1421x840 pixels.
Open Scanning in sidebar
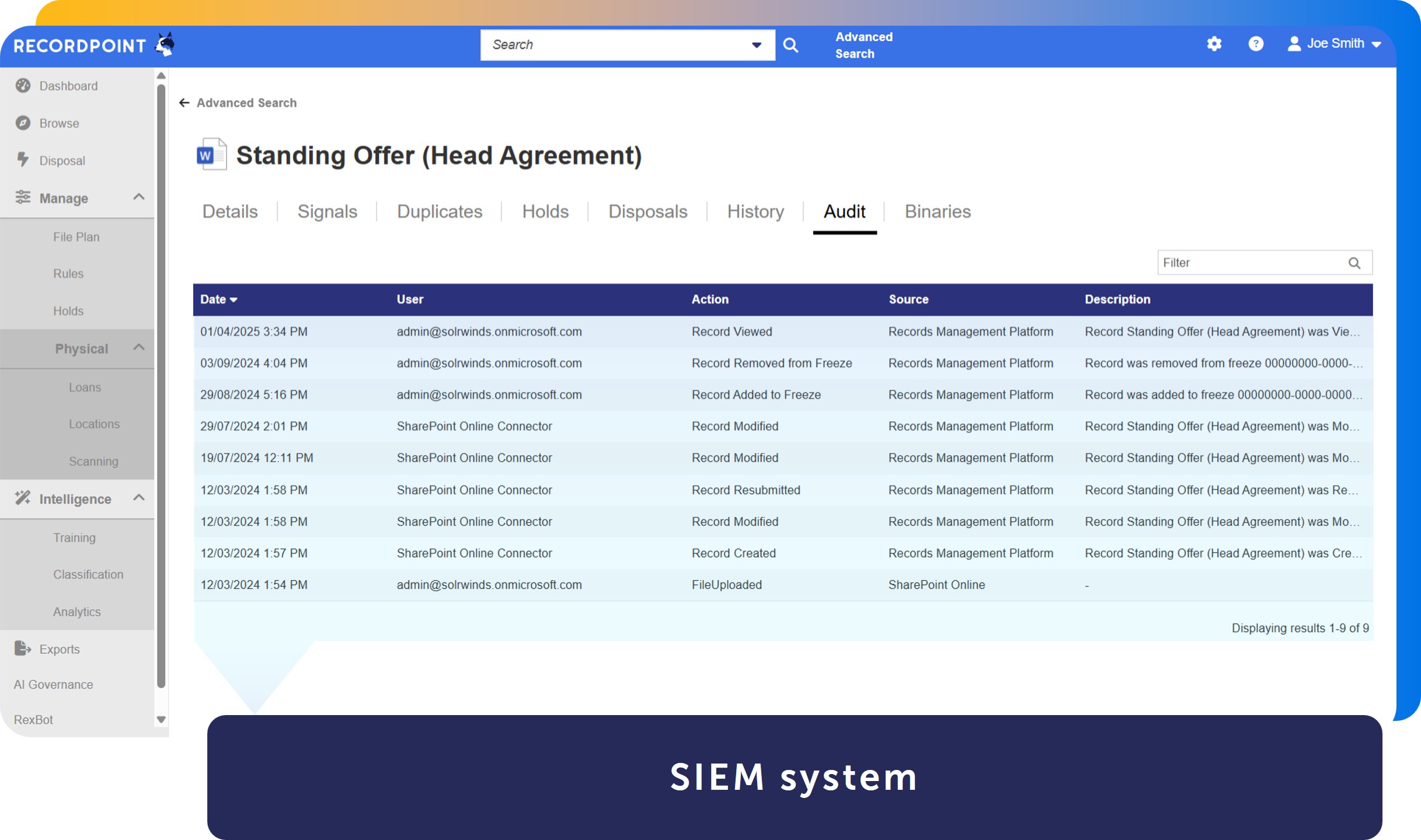[x=93, y=461]
